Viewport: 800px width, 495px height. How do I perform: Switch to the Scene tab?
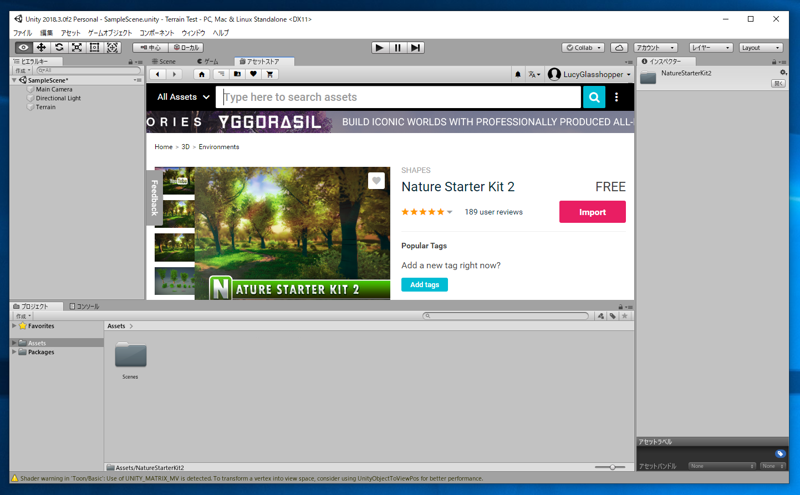point(164,61)
